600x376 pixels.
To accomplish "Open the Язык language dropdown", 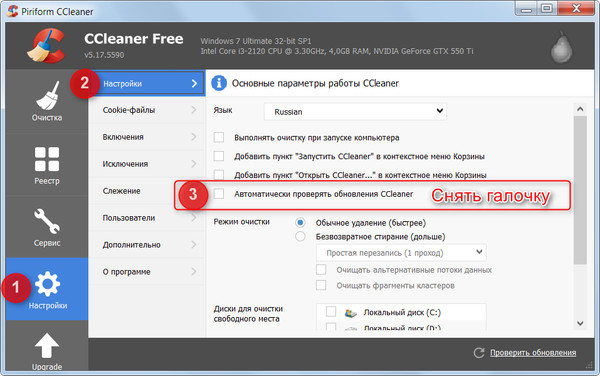I will [355, 112].
